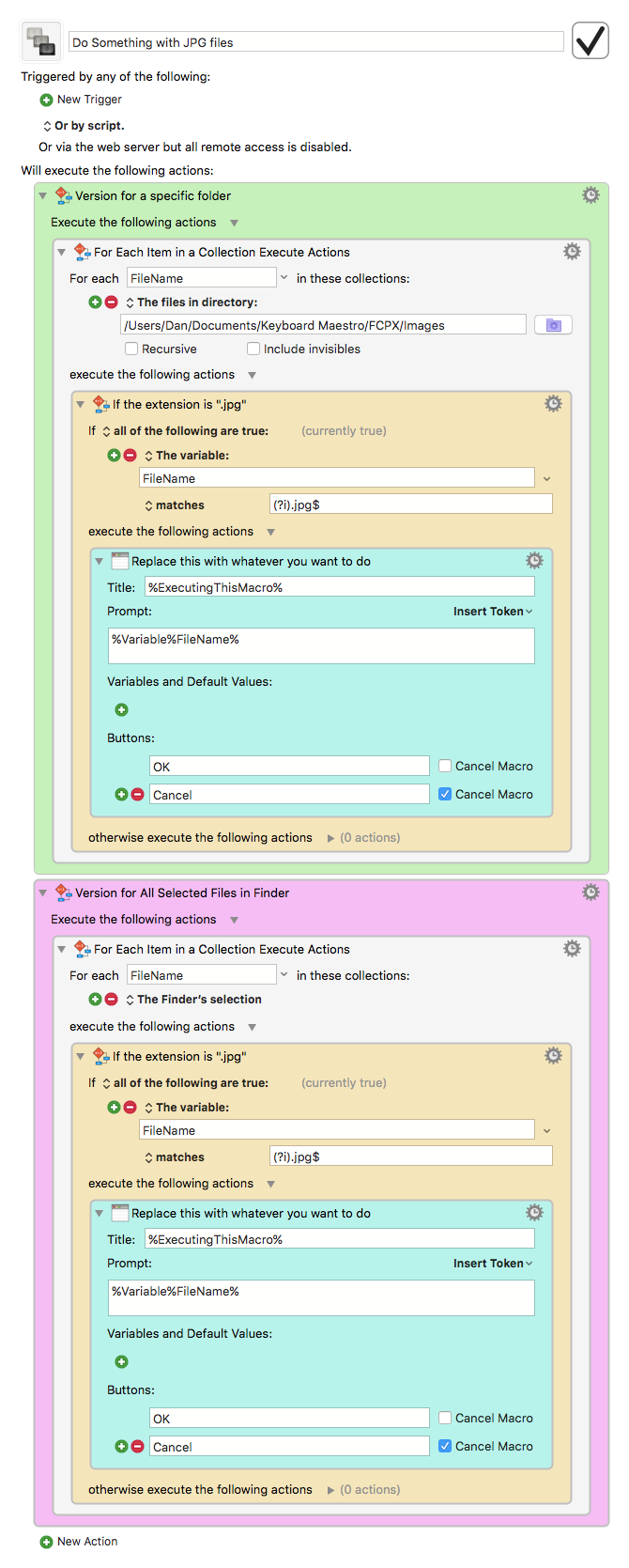Viewport: 629px width, 1568px height.
Task: Edit the macro name field 'Do Something with JPG files'
Action: (x=316, y=42)
